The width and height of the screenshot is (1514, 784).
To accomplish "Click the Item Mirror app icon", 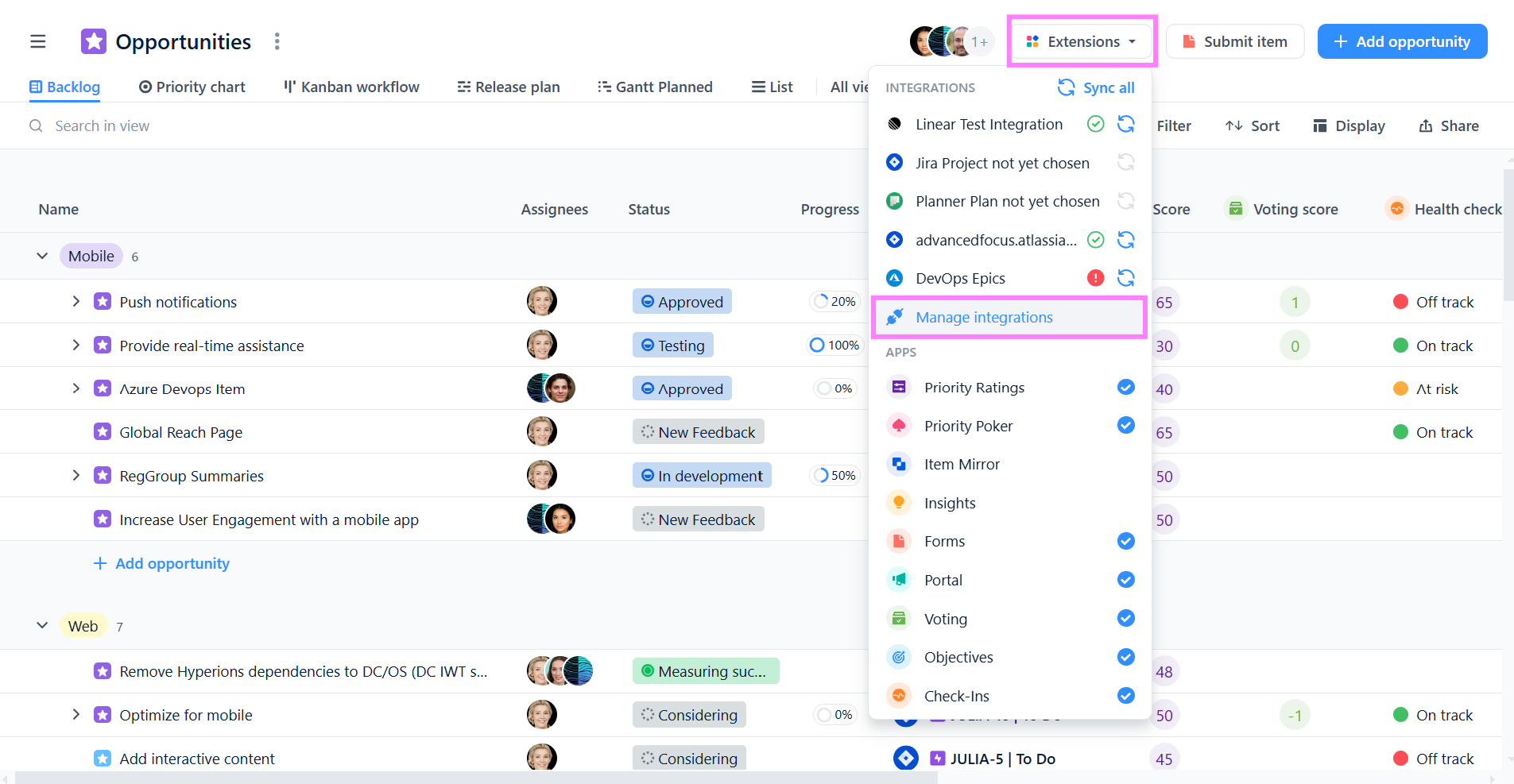I will (899, 464).
